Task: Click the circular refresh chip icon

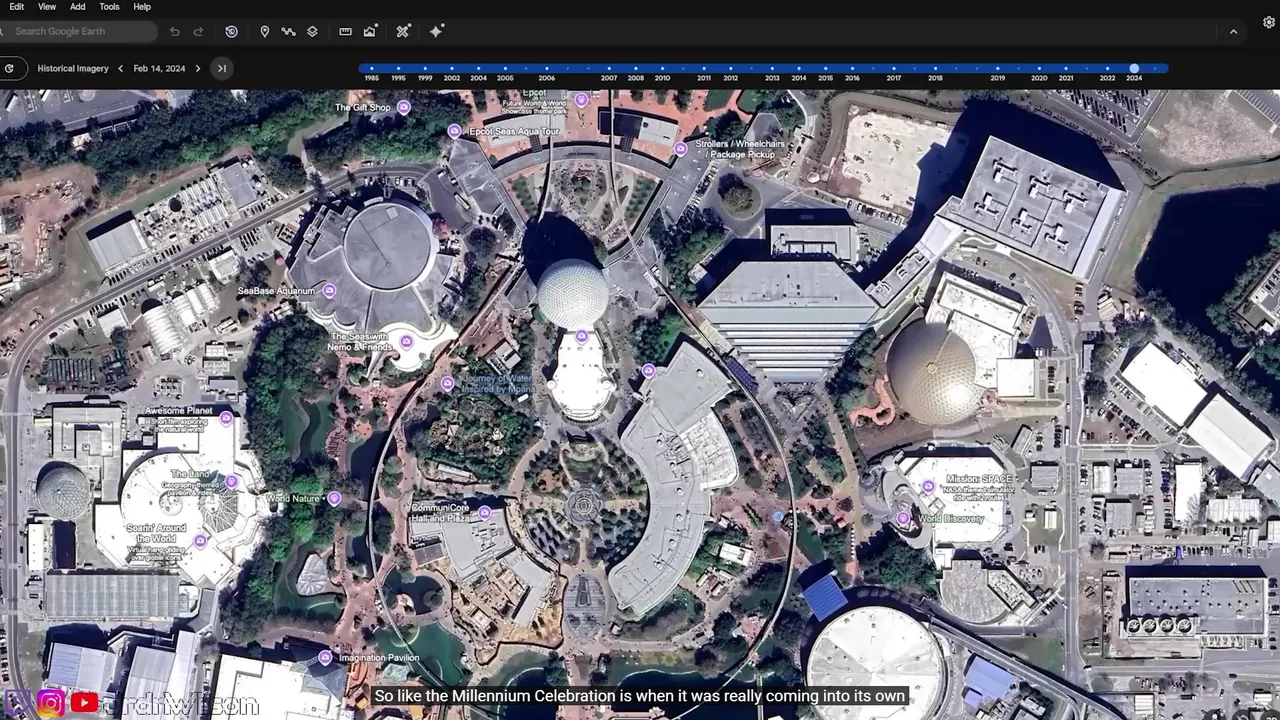Action: pyautogui.click(x=9, y=68)
